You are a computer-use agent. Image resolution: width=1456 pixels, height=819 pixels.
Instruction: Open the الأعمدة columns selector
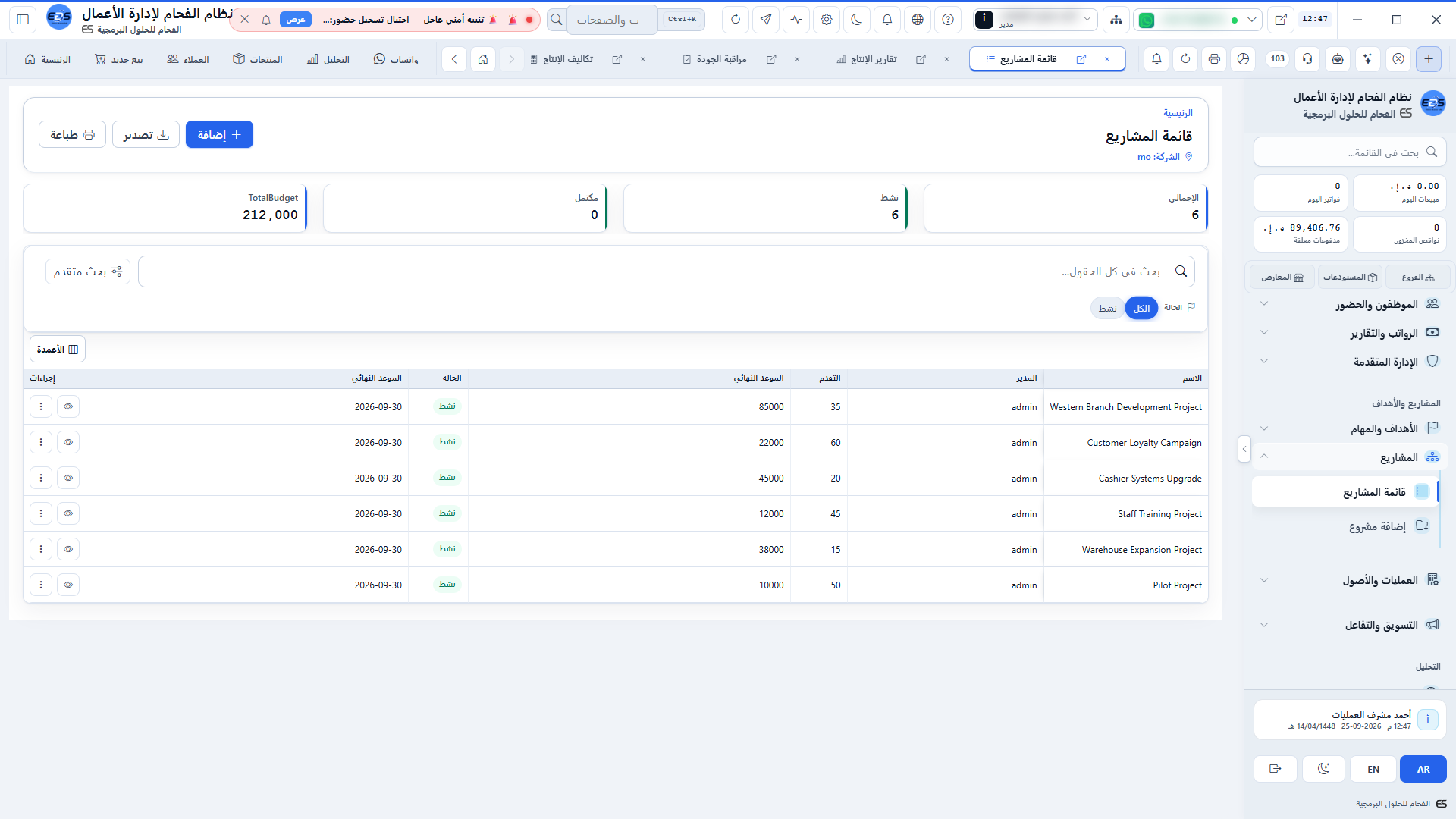(x=58, y=350)
